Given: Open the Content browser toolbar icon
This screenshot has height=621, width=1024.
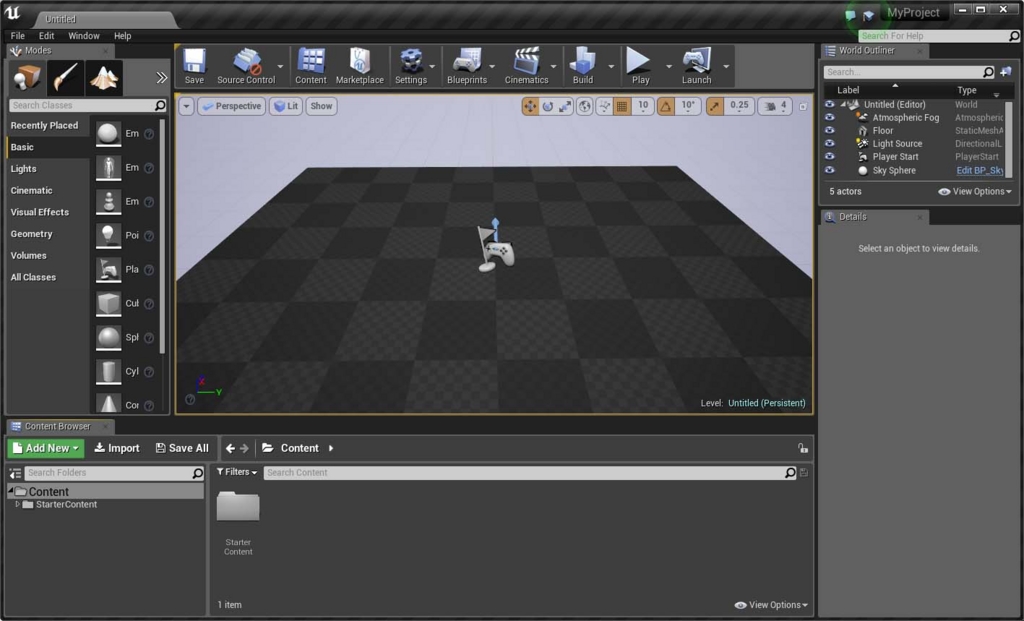Looking at the screenshot, I should [x=311, y=66].
